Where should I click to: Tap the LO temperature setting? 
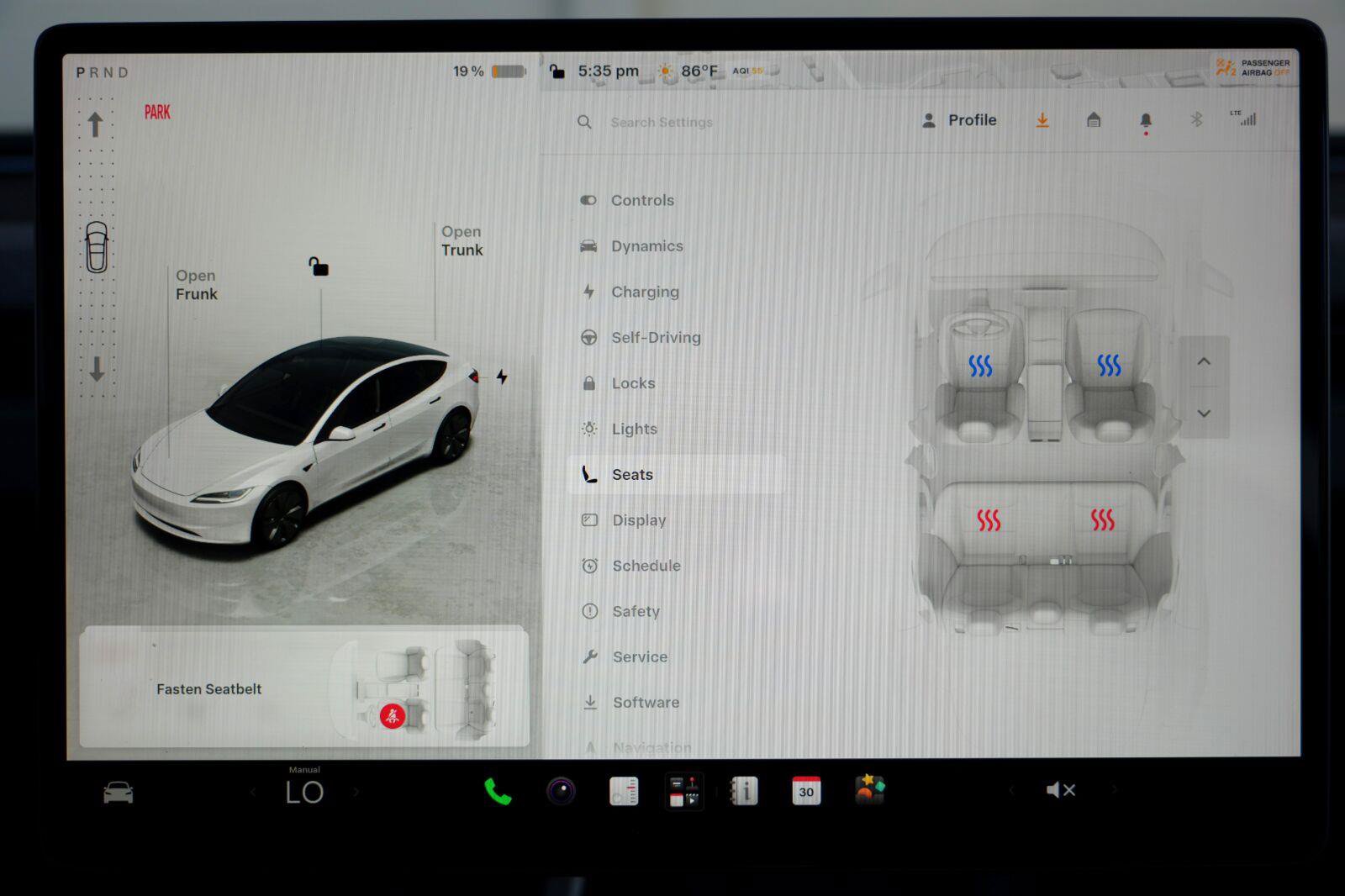coord(304,792)
